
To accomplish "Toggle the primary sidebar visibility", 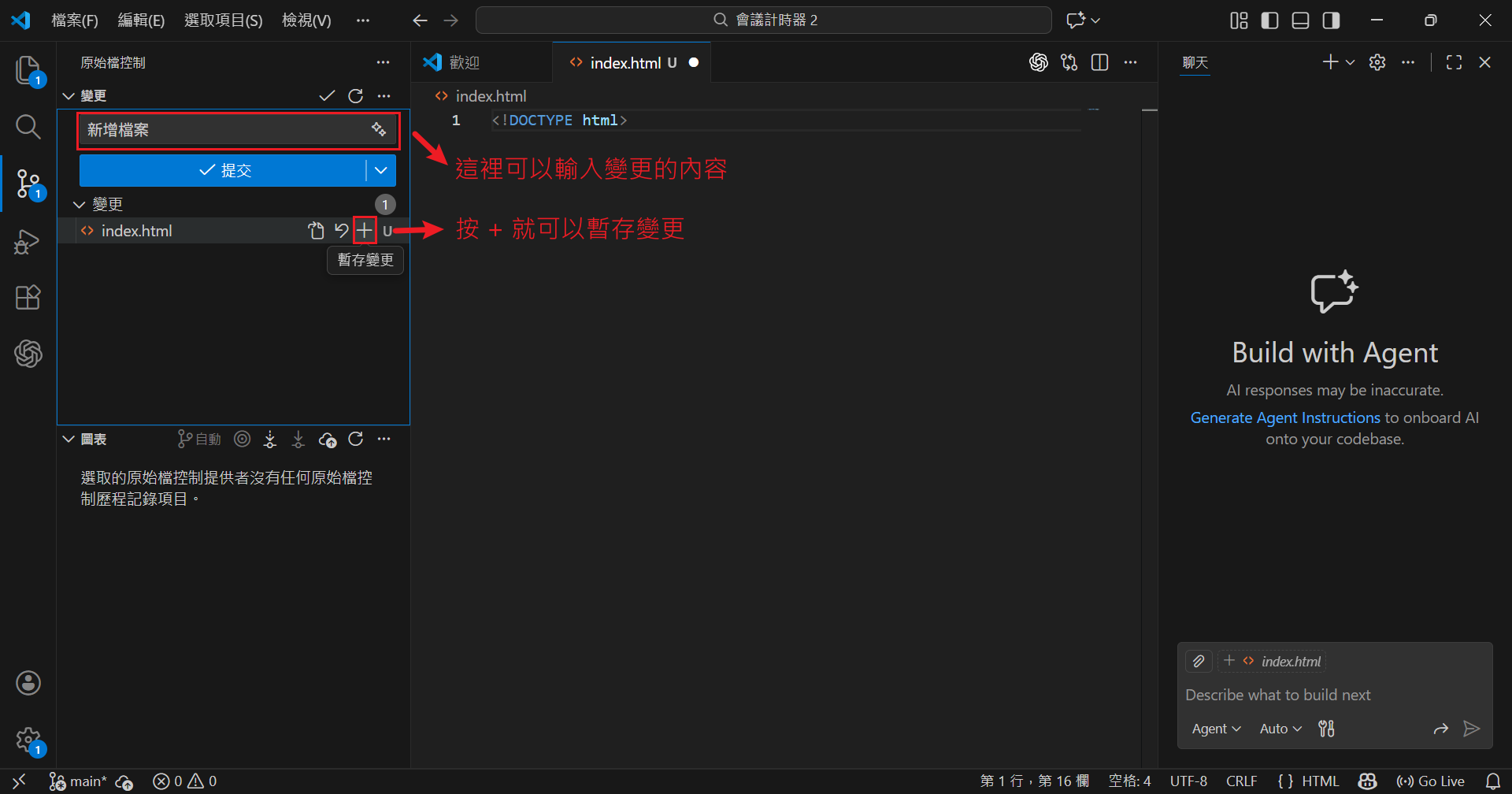I will pyautogui.click(x=1269, y=20).
